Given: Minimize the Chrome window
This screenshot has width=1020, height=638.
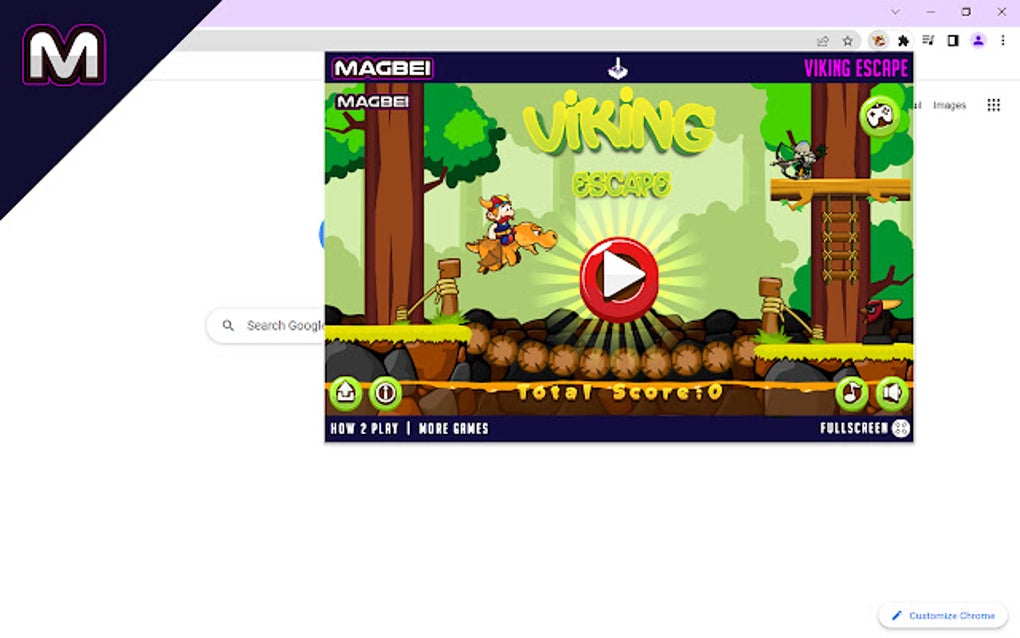Looking at the screenshot, I should [930, 12].
